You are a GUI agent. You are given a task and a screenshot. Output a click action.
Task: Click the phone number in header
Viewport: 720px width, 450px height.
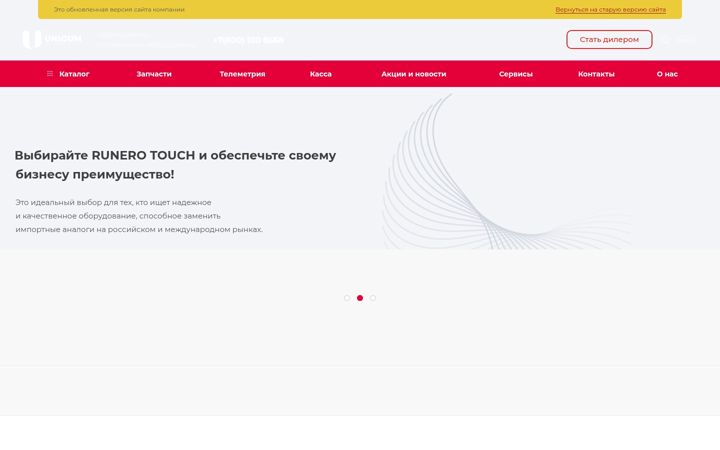coord(249,40)
